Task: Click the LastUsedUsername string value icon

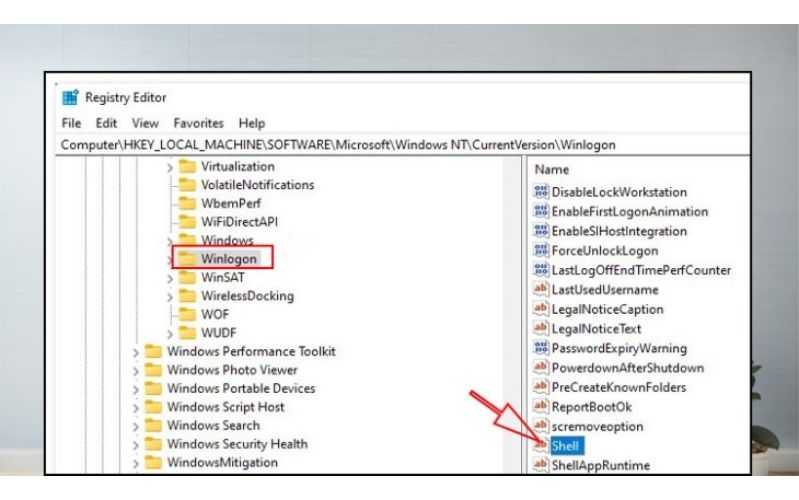Action: [x=541, y=289]
